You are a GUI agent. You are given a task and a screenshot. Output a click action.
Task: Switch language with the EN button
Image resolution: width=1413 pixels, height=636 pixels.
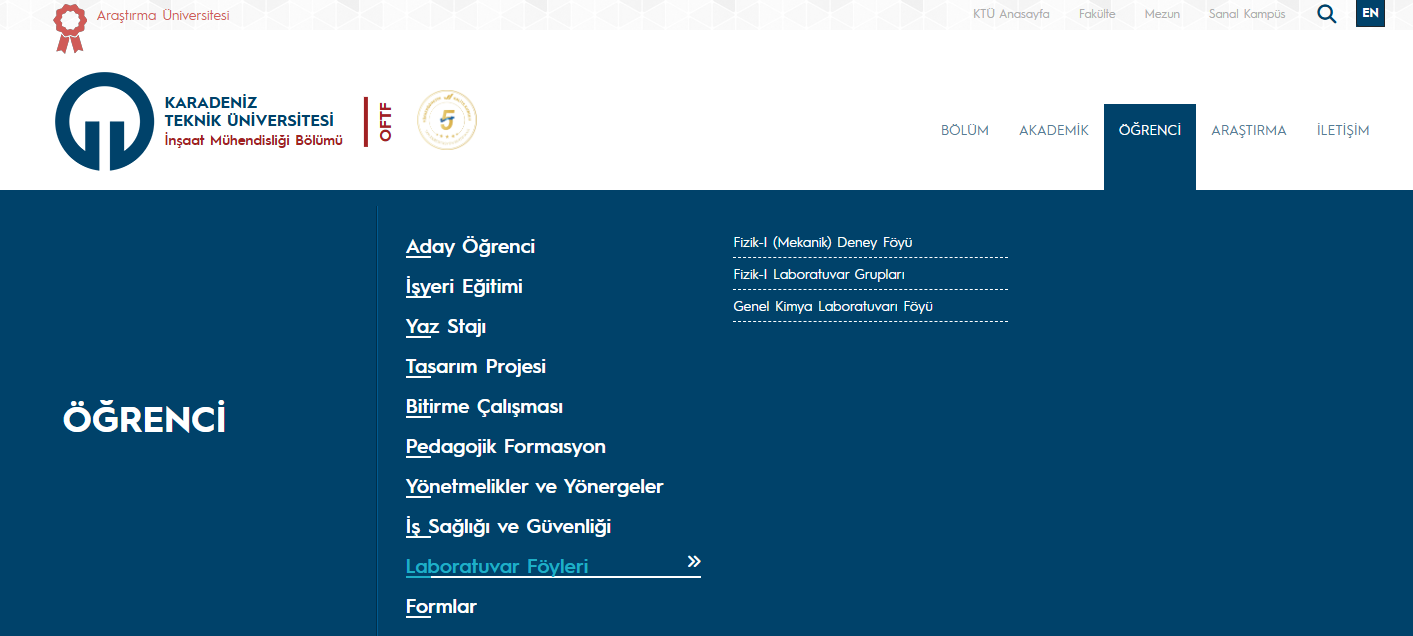click(1370, 13)
